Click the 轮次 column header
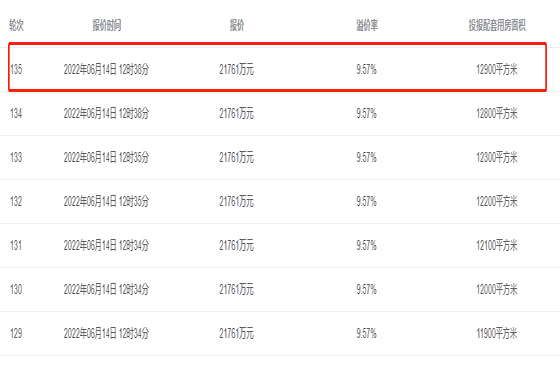 click(x=16, y=25)
